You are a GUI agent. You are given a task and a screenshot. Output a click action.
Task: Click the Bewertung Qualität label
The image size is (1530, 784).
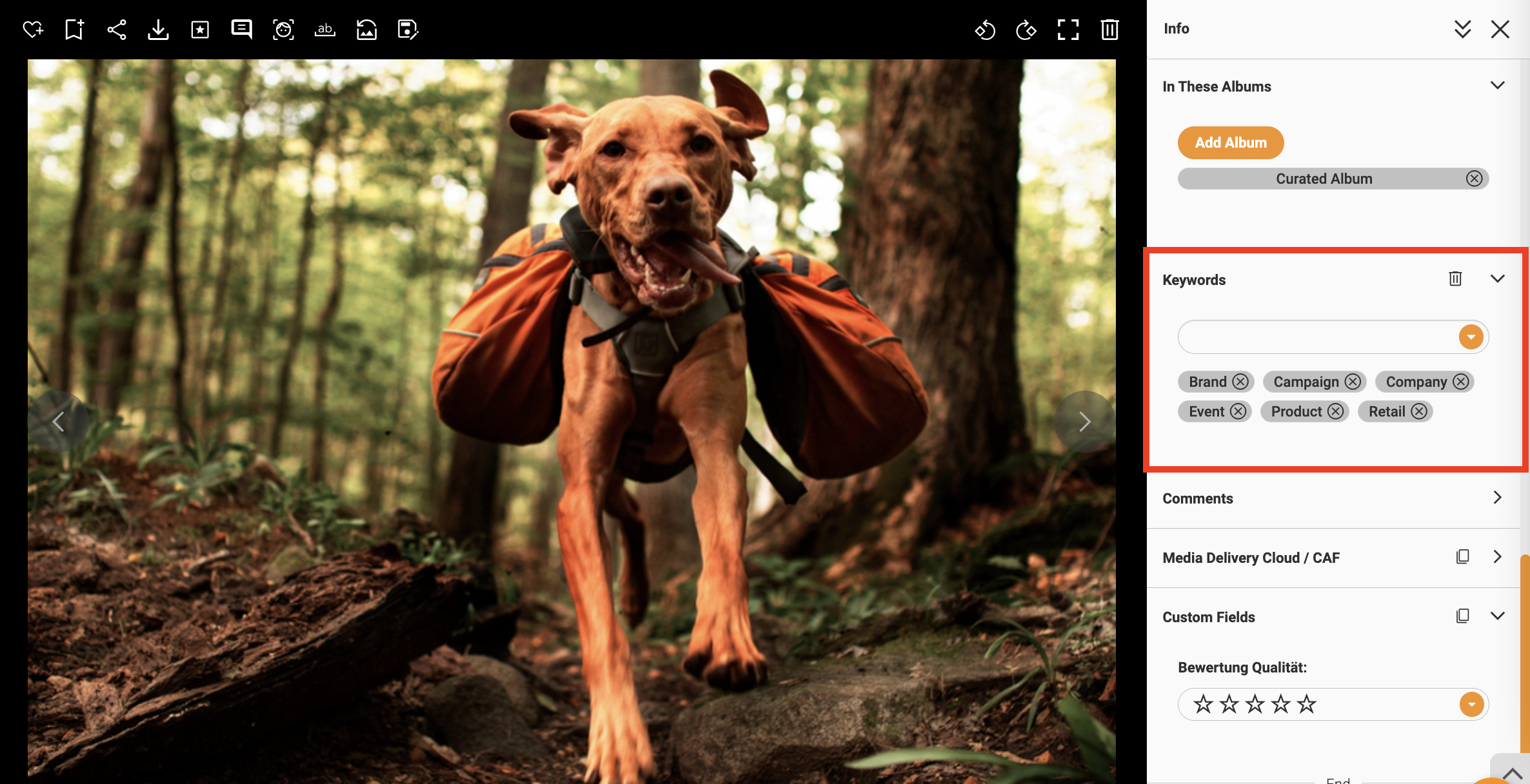tap(1242, 667)
